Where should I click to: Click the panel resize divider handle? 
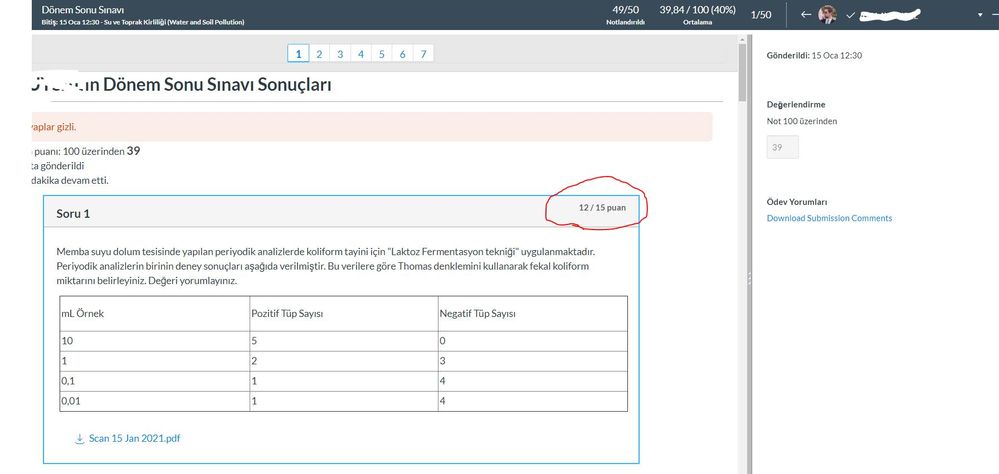tap(749, 283)
